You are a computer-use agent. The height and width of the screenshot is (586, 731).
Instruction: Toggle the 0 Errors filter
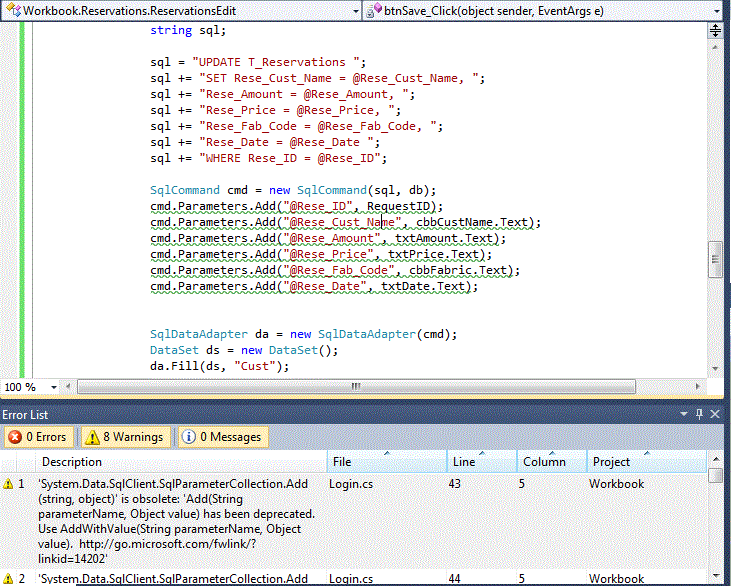point(38,437)
